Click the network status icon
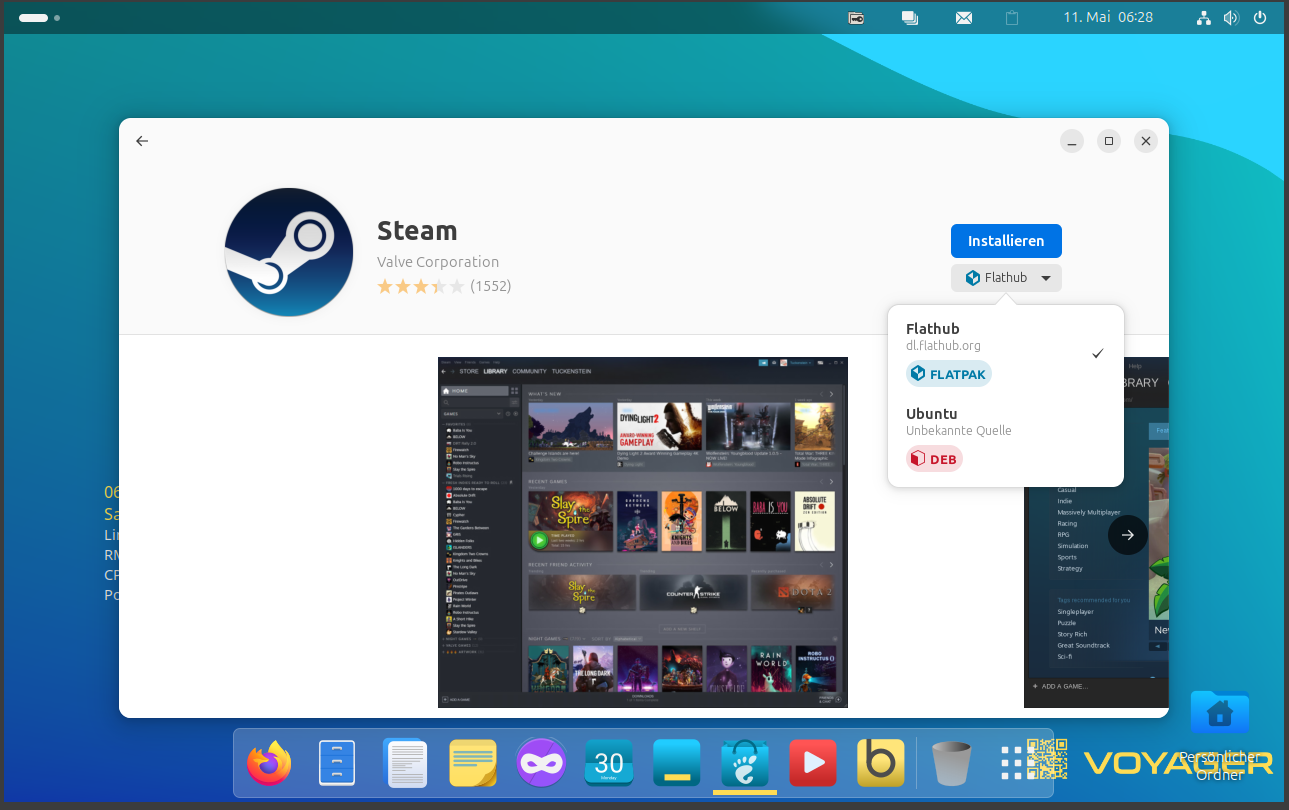 [1204, 18]
